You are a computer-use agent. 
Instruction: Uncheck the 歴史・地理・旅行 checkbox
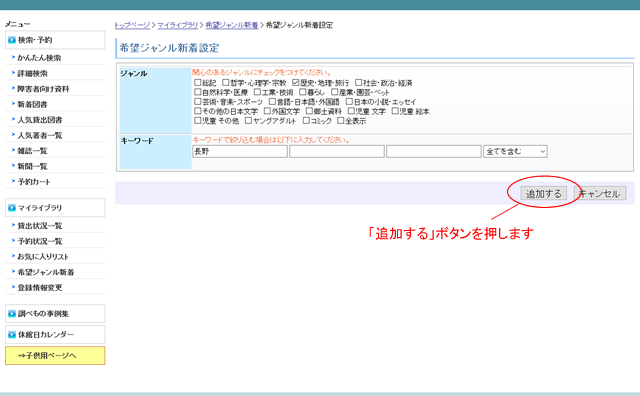[296, 82]
